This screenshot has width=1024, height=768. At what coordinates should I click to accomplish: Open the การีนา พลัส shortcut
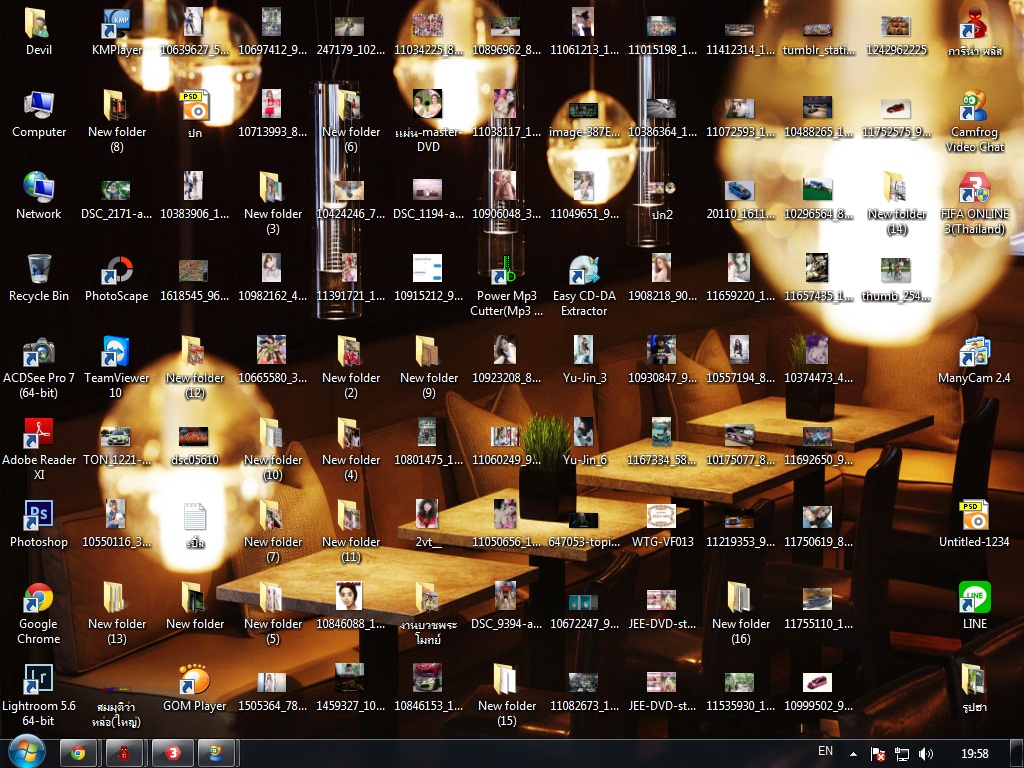pyautogui.click(x=974, y=31)
